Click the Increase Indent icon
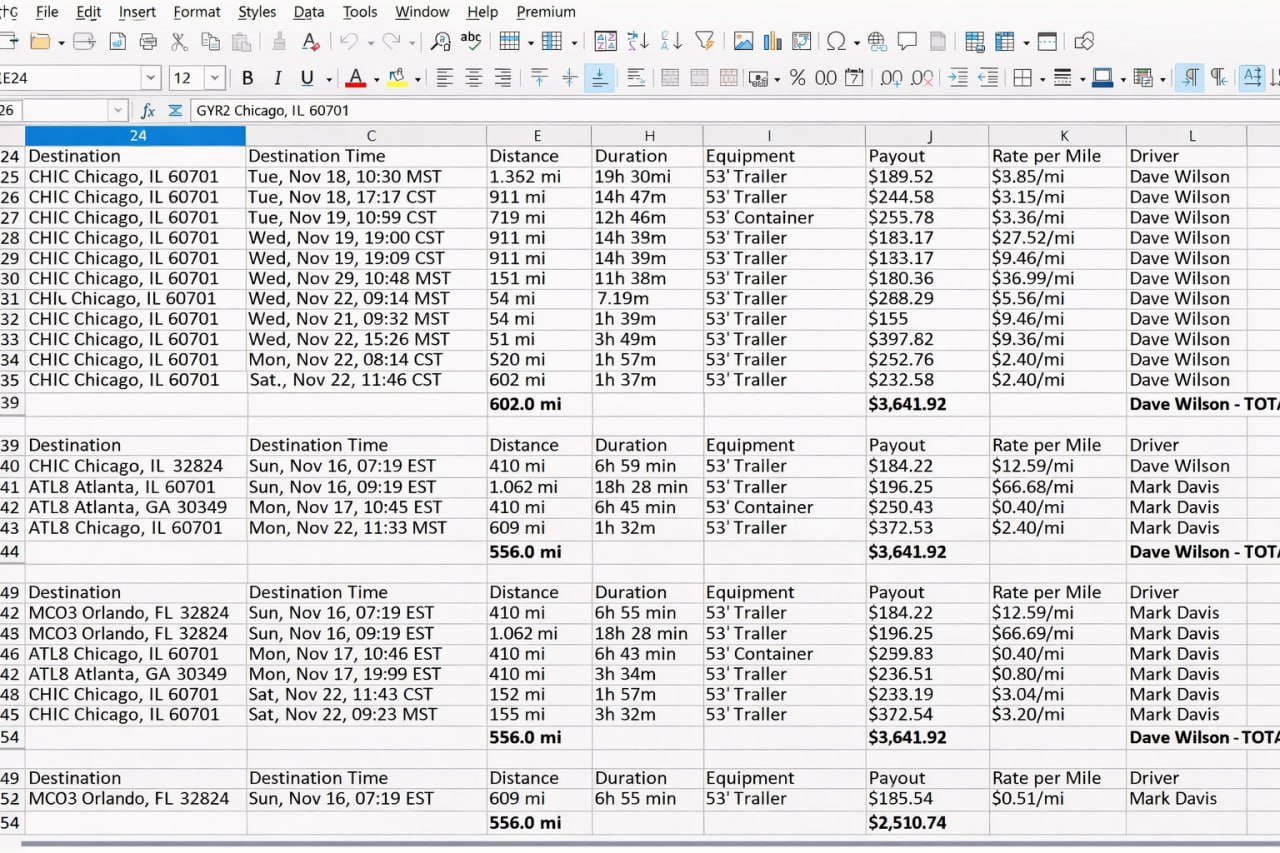Viewport: 1280px width, 853px height. pyautogui.click(x=957, y=78)
